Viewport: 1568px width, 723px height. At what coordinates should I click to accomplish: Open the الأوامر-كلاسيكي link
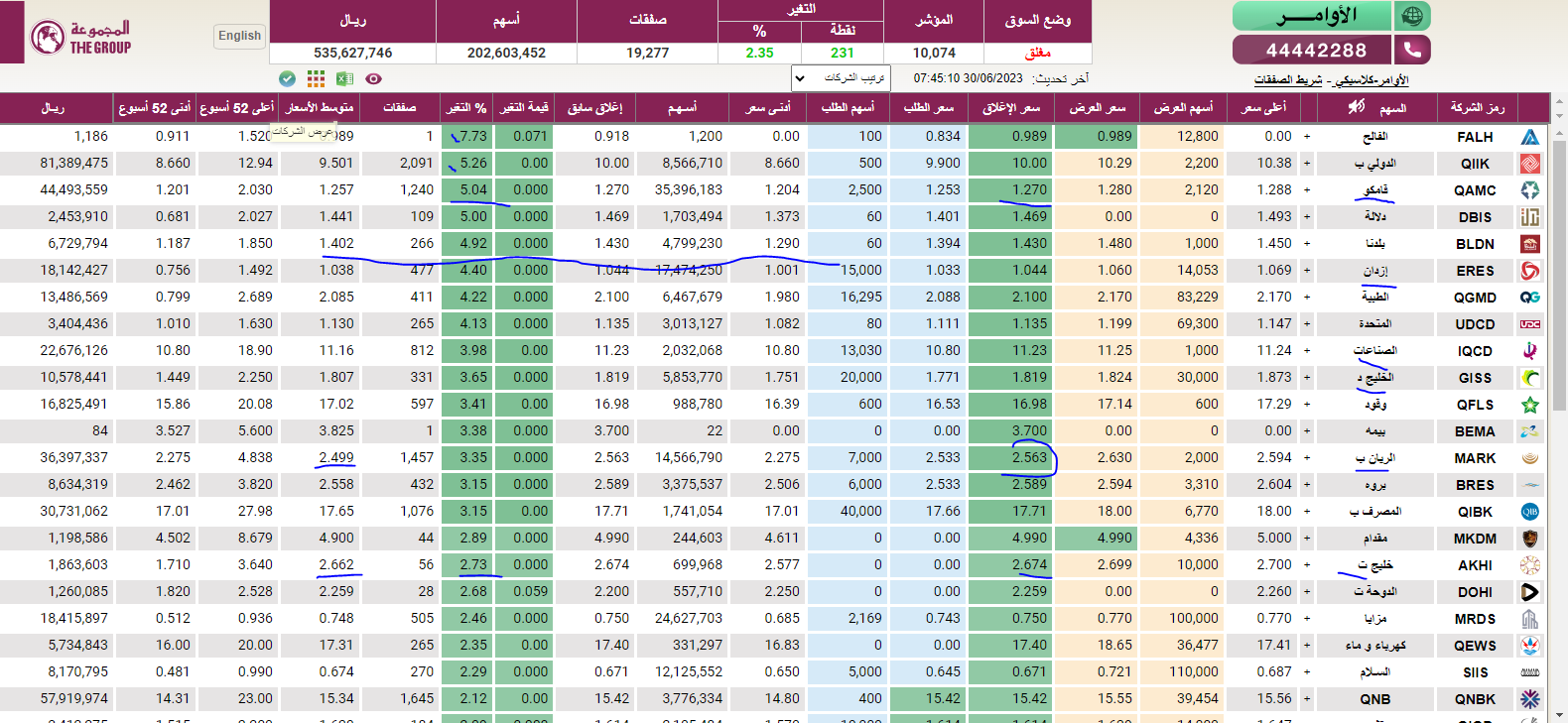(x=1372, y=80)
